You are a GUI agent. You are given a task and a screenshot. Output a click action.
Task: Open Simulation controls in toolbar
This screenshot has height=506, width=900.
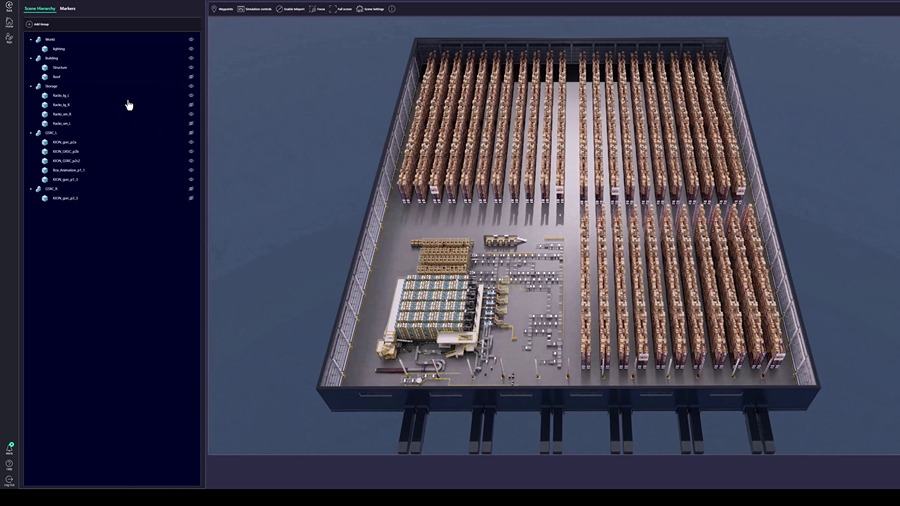(x=255, y=9)
